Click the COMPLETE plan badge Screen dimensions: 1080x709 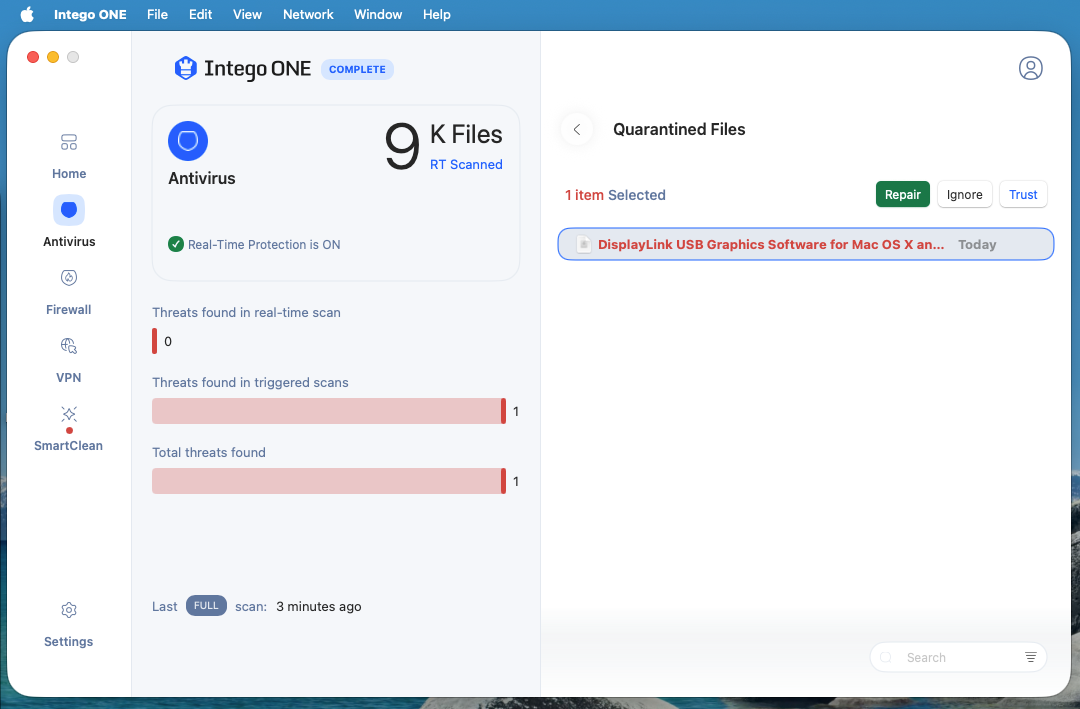point(357,69)
